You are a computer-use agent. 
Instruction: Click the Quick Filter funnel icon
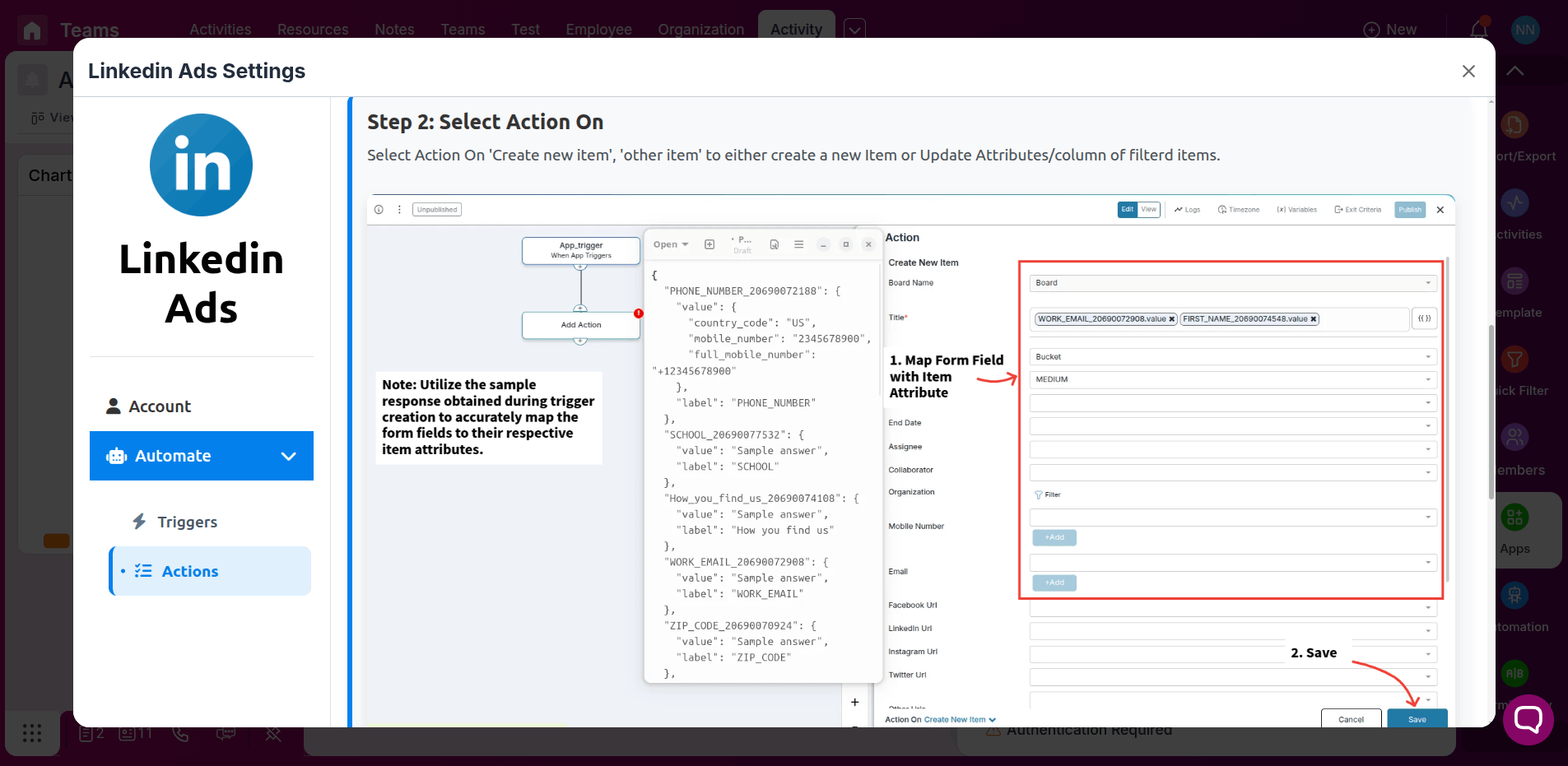click(1514, 360)
